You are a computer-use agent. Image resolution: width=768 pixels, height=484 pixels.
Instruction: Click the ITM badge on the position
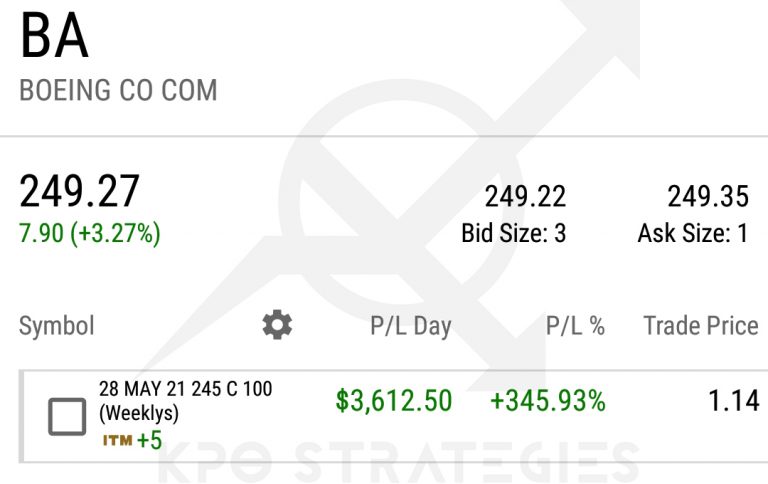117,440
